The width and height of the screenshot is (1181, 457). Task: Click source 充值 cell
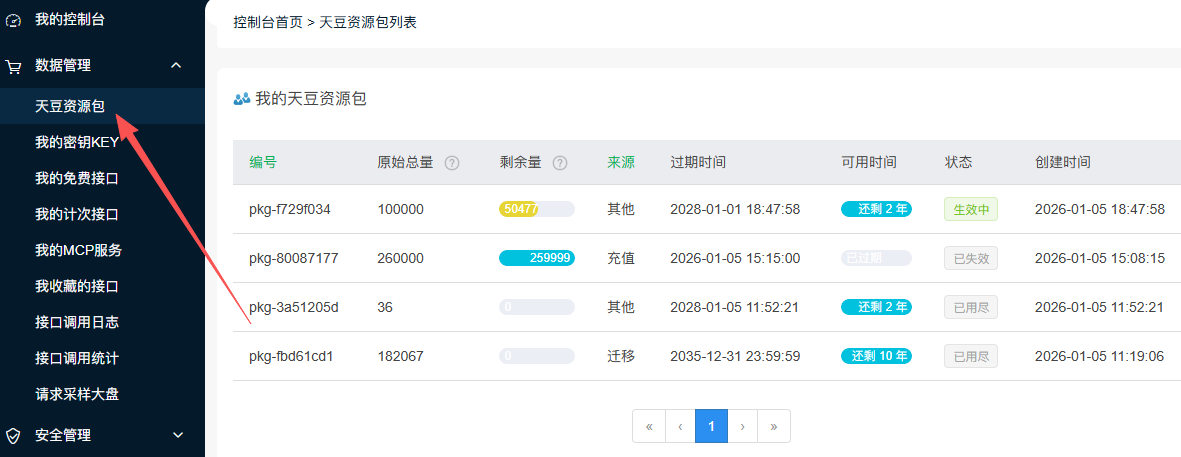point(621,258)
